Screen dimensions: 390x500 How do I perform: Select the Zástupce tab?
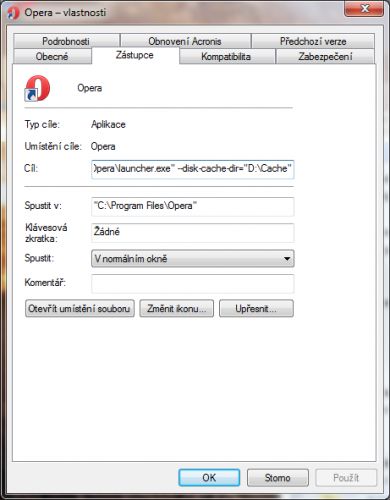click(135, 55)
